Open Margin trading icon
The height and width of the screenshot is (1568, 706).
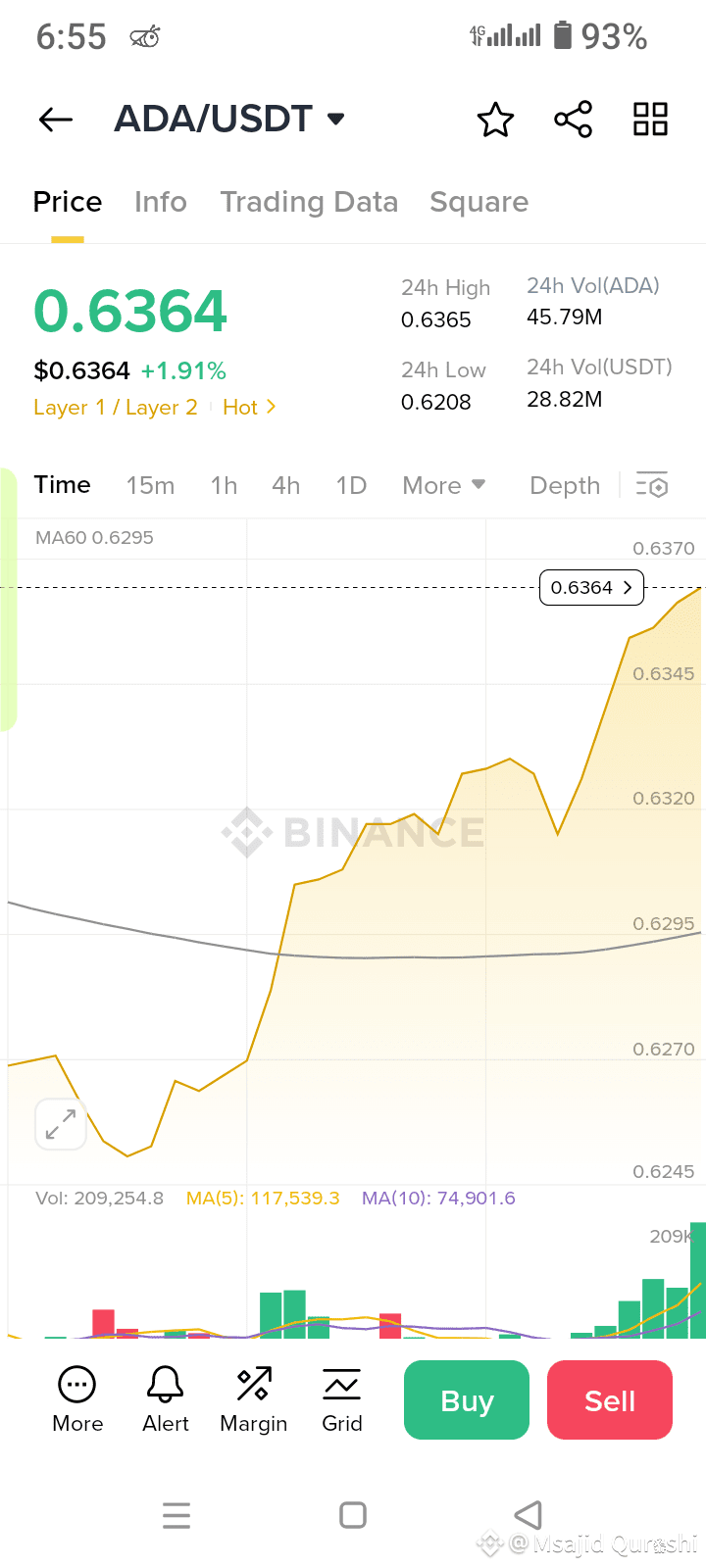(254, 1385)
